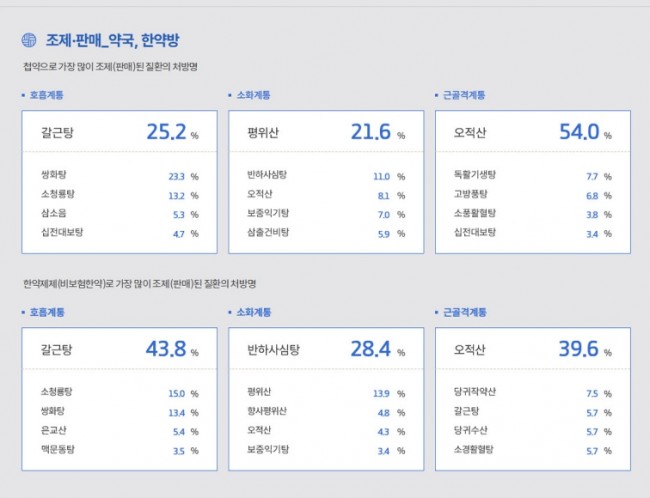Select the 호흡계통 label above the 25.2% card

pyautogui.click(x=46, y=96)
